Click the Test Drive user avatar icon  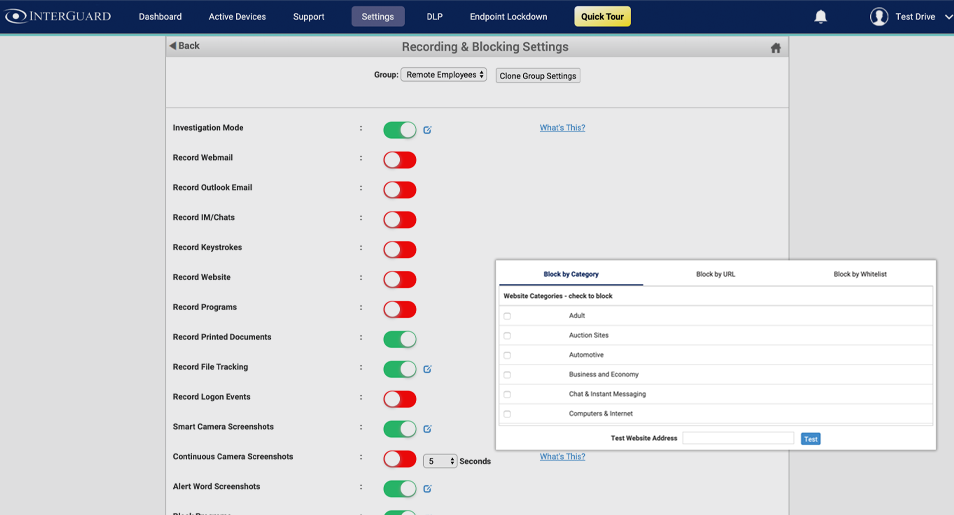[x=879, y=17]
